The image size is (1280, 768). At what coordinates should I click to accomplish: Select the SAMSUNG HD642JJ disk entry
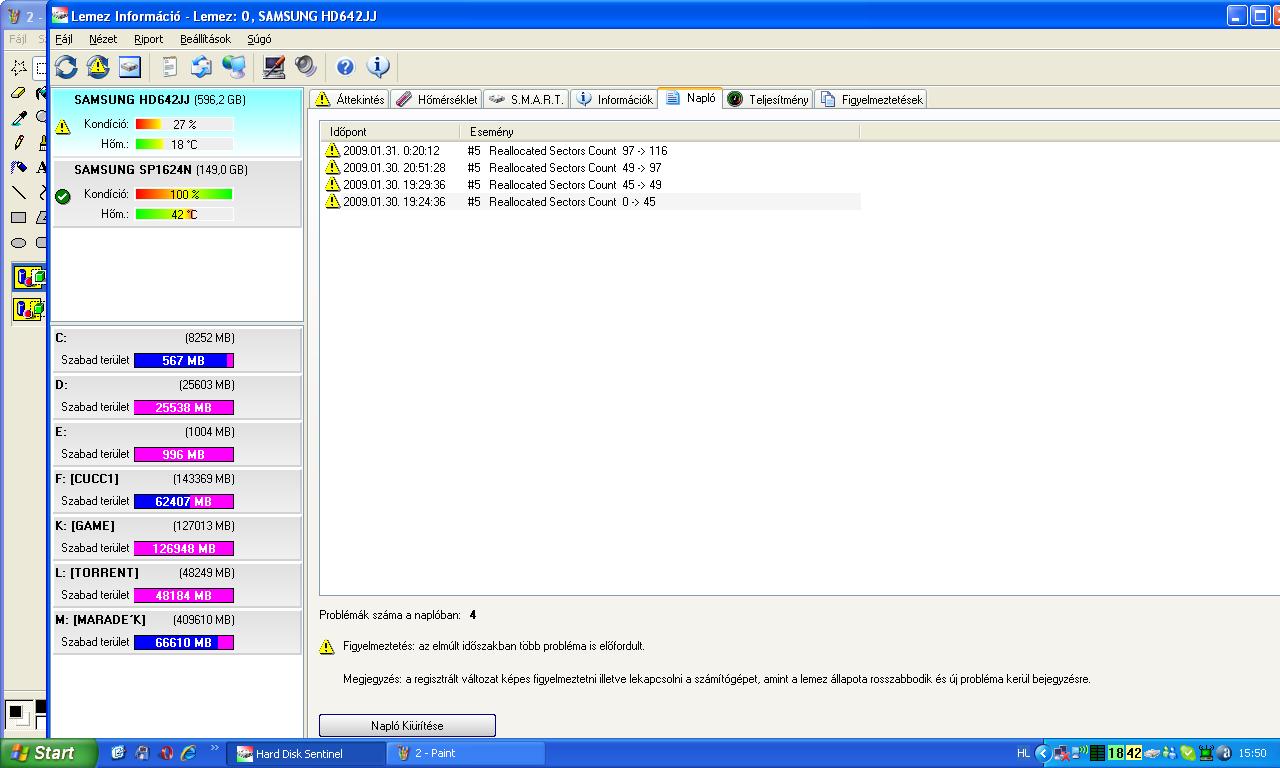point(176,123)
